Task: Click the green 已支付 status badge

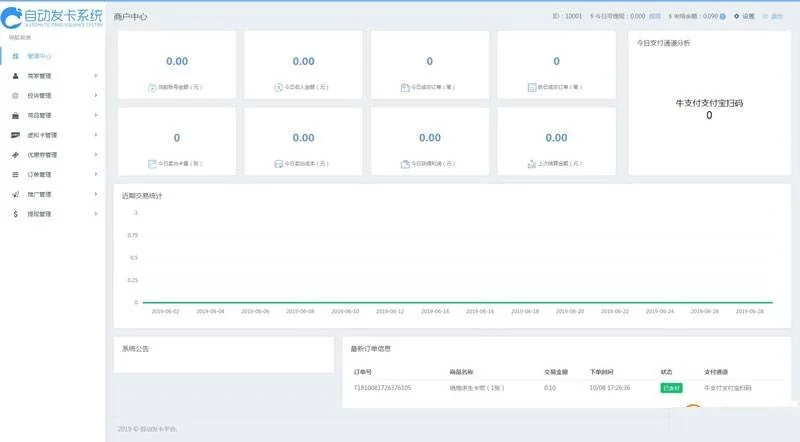Action: pos(671,387)
